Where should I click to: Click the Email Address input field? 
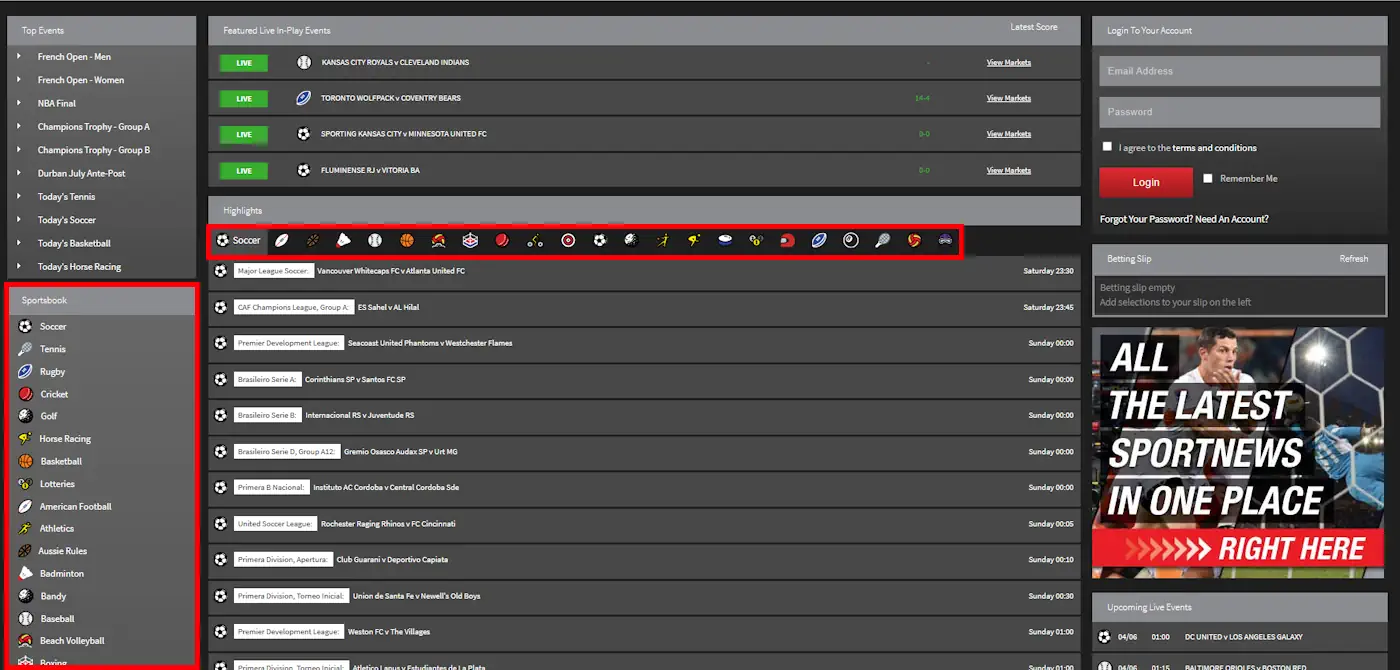click(x=1238, y=70)
